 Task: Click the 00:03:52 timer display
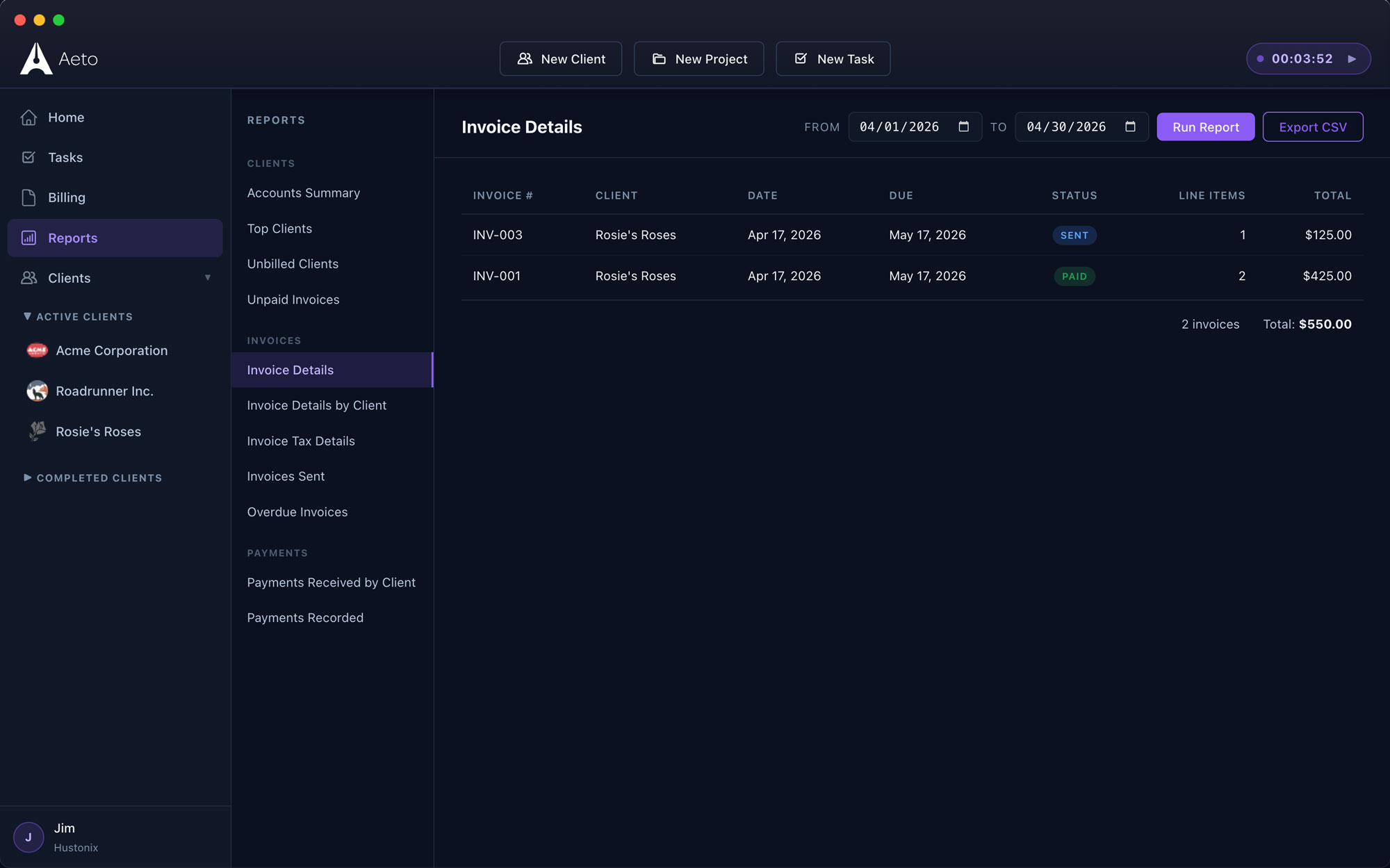[x=1302, y=59]
